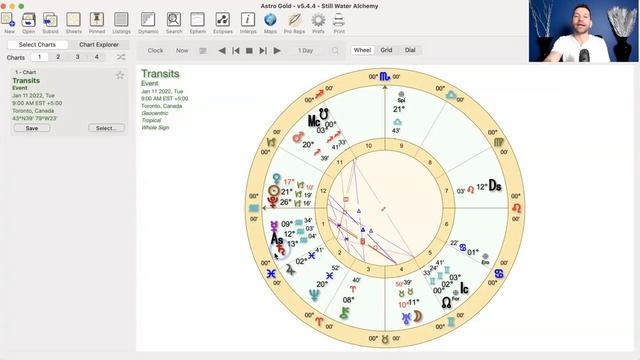This screenshot has width=640, height=360.
Task: Open a chart file with the Open icon
Action: pyautogui.click(x=28, y=20)
